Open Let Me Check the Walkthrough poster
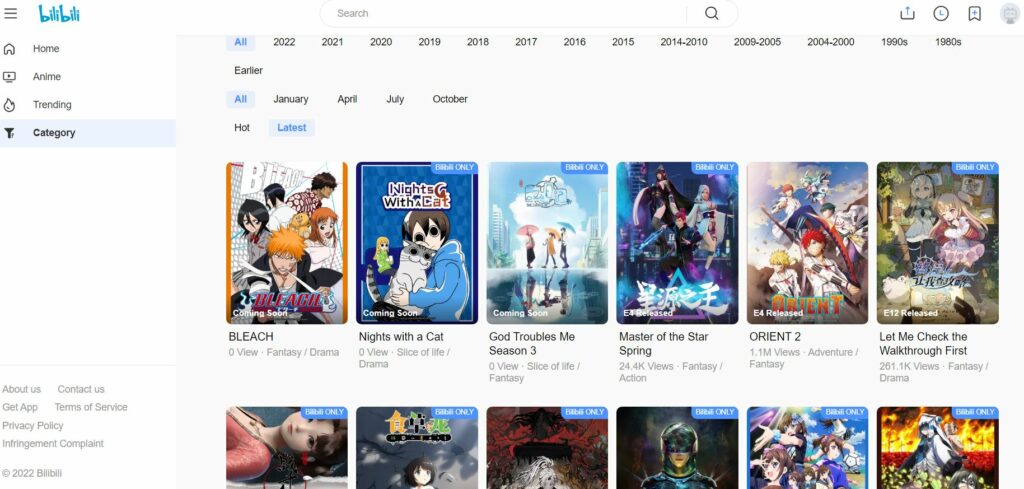1024x489 pixels. [x=938, y=243]
